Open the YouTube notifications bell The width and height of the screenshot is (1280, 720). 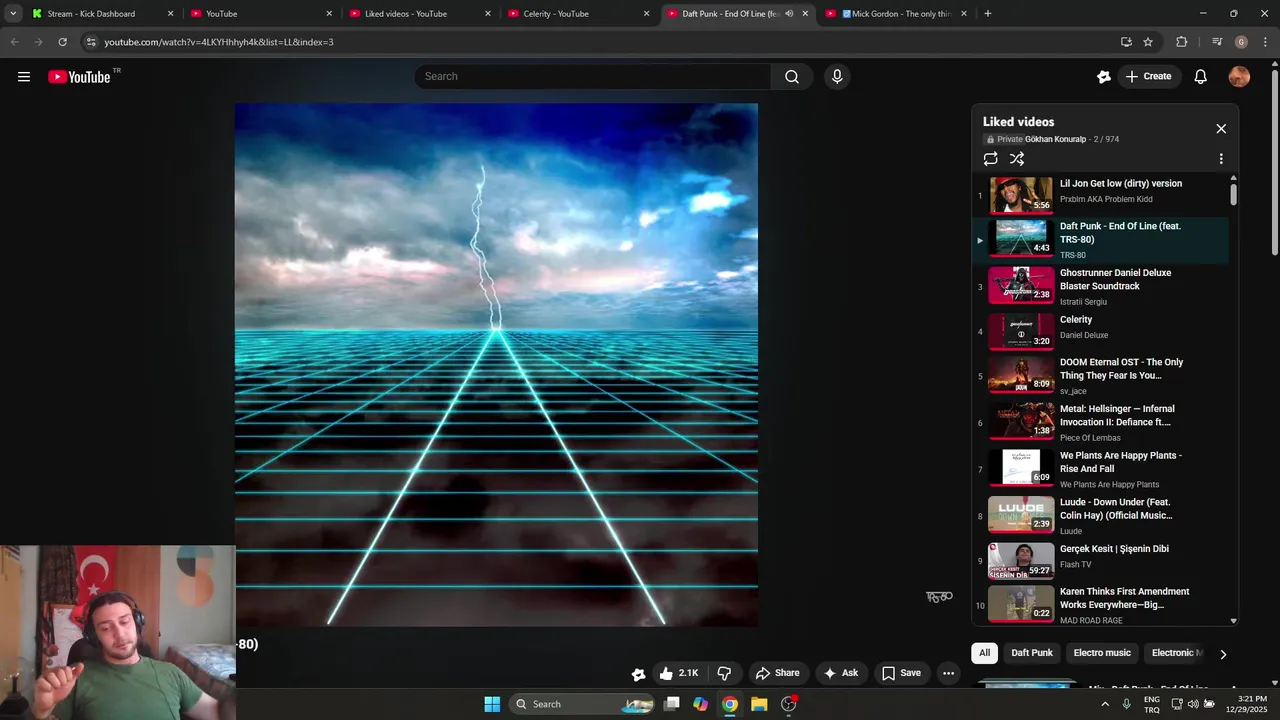[1201, 77]
